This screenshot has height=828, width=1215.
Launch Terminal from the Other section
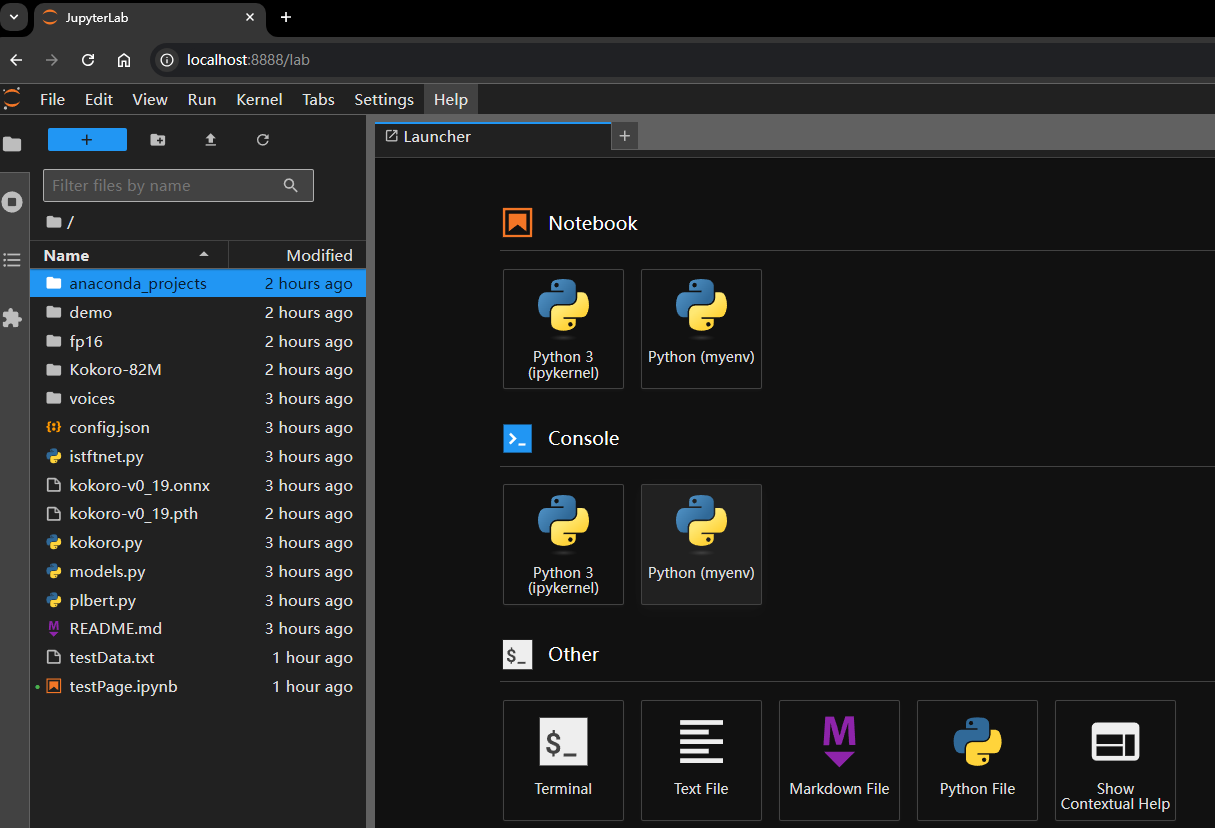click(x=563, y=759)
